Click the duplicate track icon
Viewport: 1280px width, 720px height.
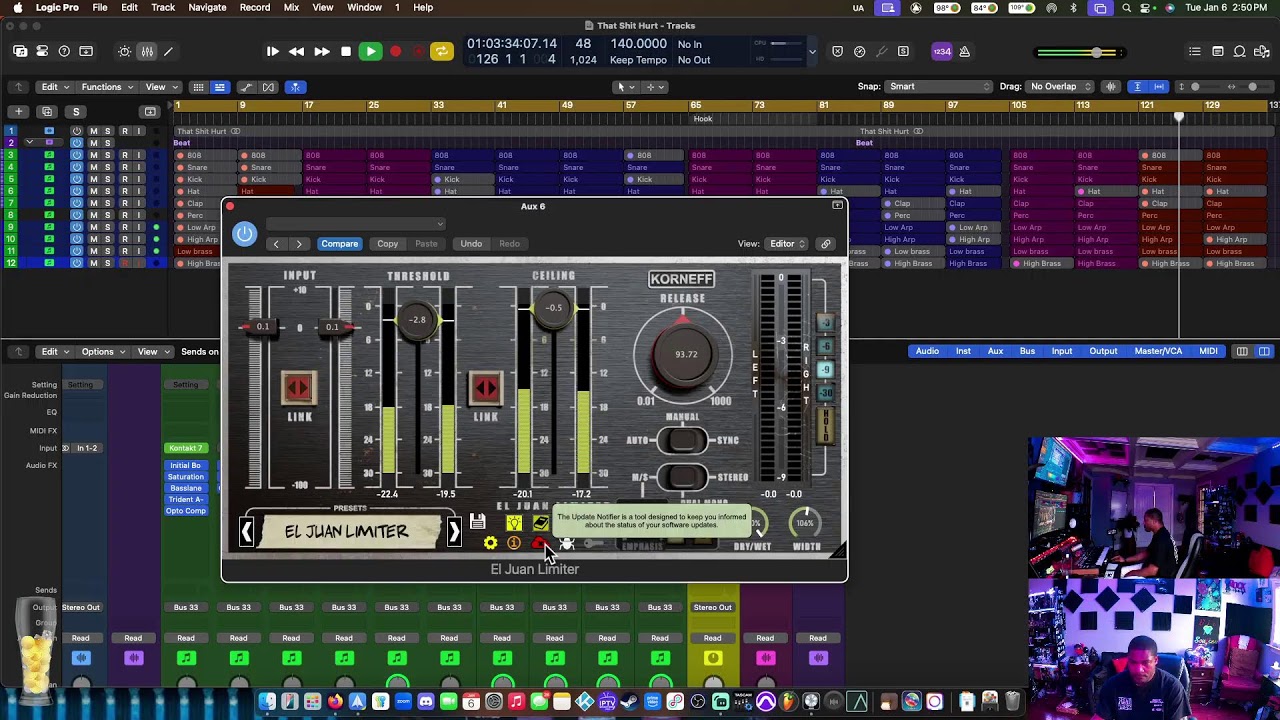coord(47,111)
